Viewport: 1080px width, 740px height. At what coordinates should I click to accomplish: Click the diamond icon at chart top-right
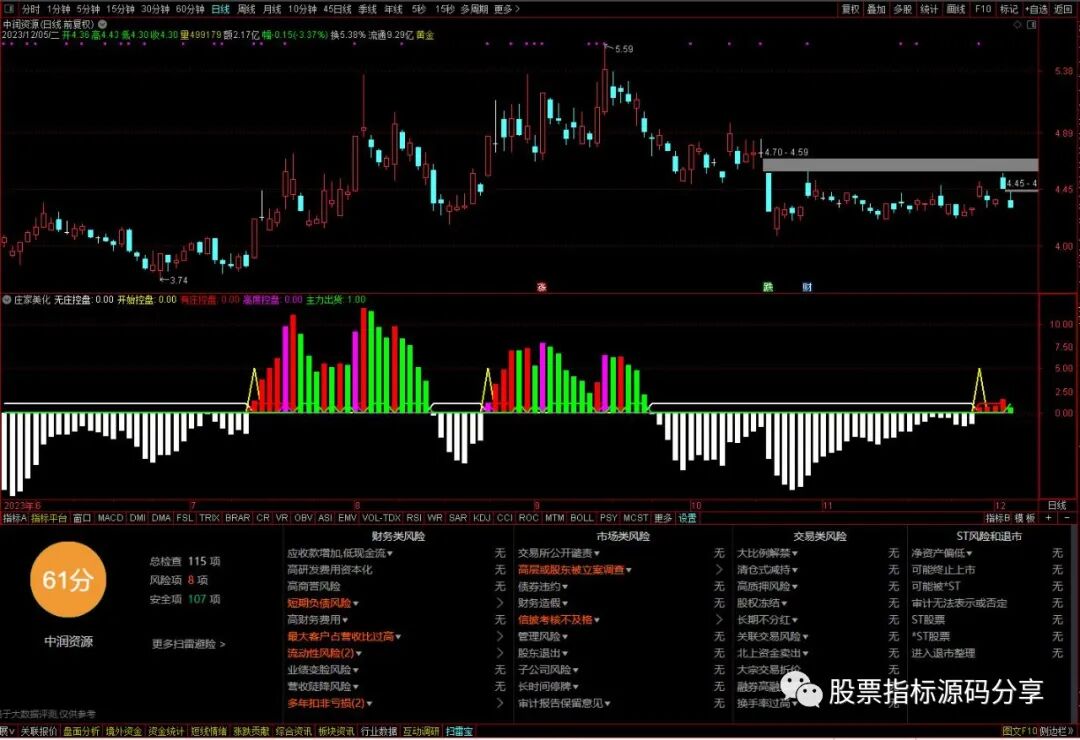coord(1017,24)
